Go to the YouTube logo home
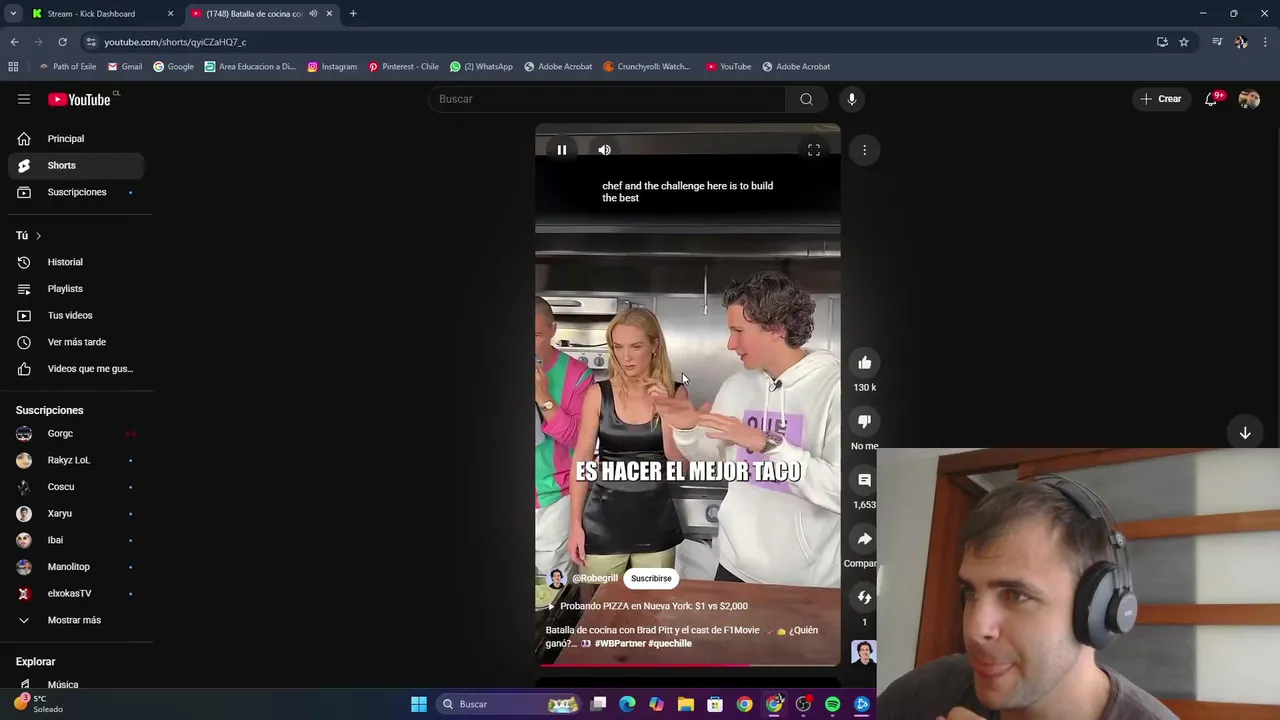Screen dimensions: 1280x720 [80, 99]
